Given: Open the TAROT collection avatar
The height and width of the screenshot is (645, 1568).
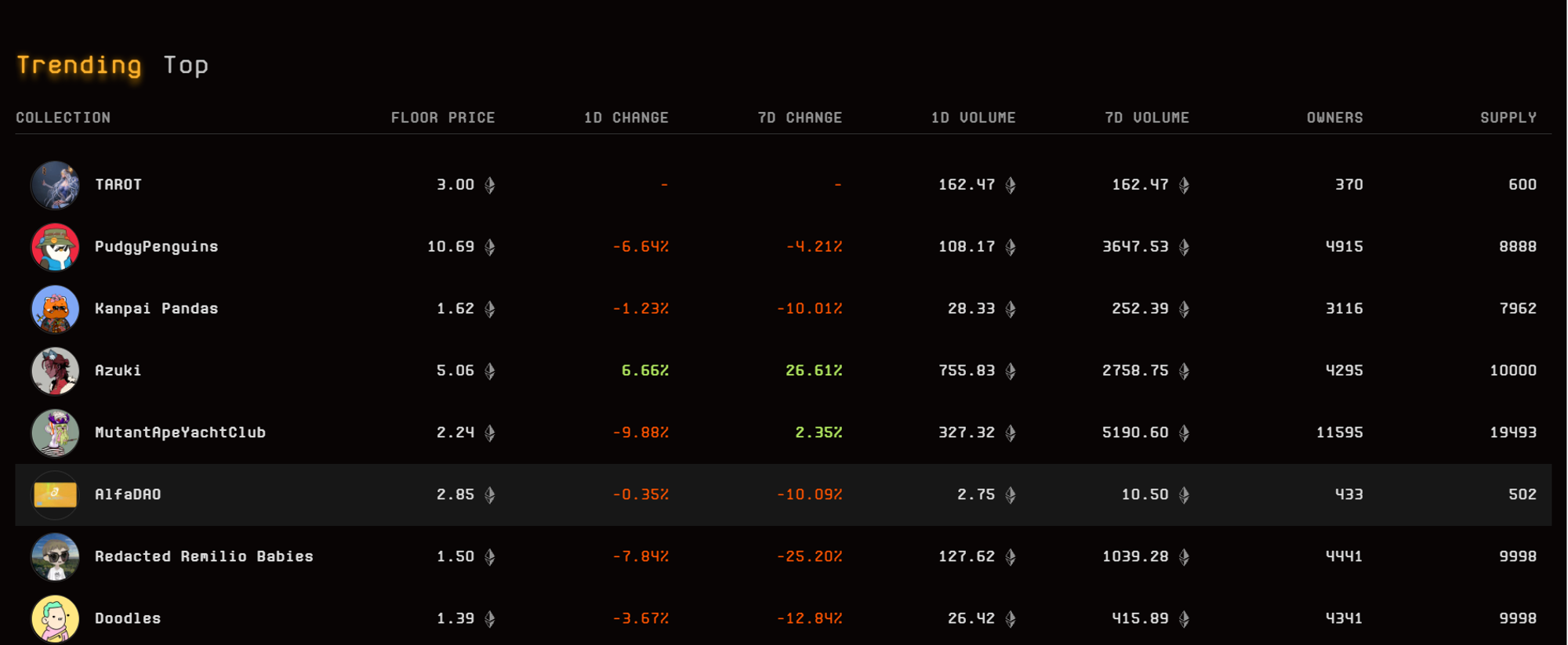Looking at the screenshot, I should coord(55,185).
